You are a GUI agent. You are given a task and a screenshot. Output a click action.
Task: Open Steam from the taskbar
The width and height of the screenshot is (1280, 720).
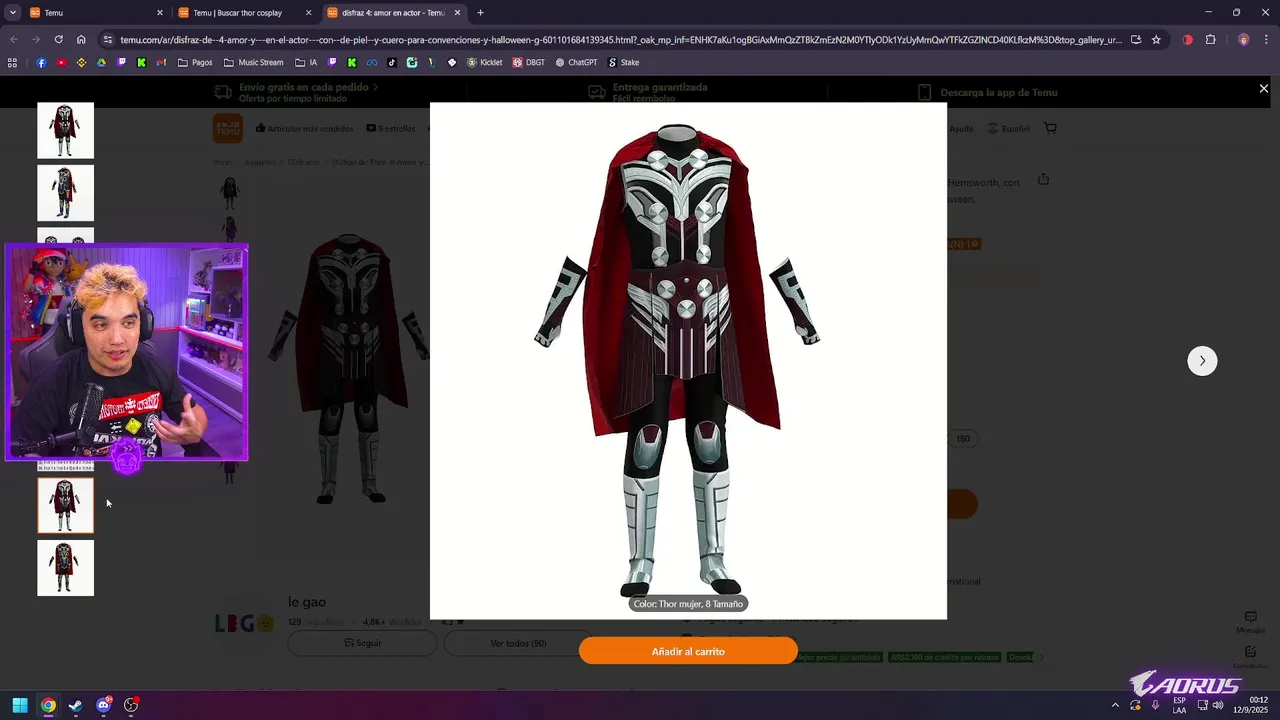pyautogui.click(x=75, y=705)
